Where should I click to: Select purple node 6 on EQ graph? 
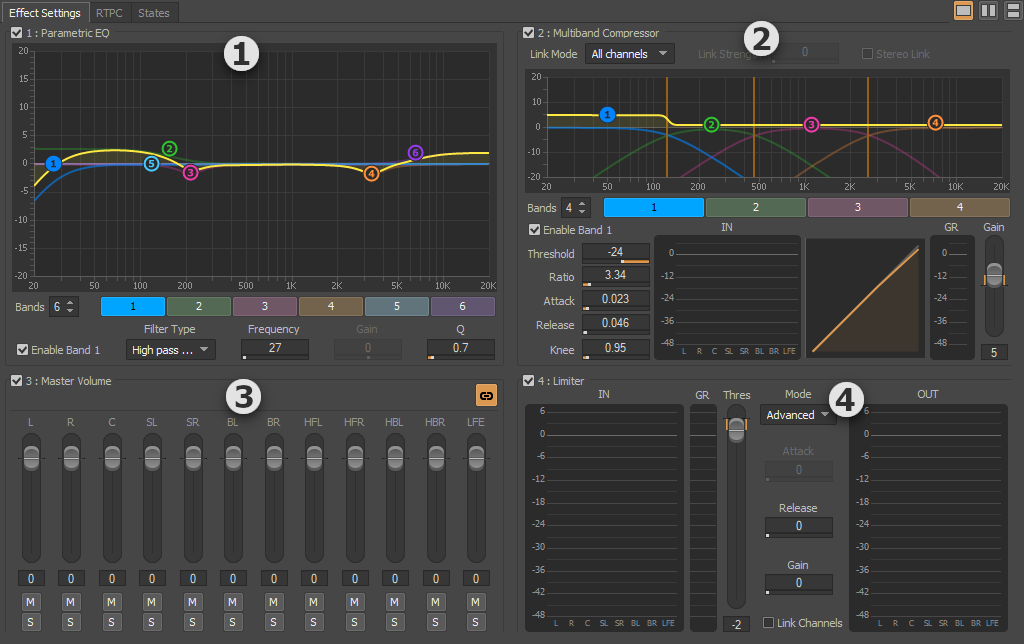click(416, 153)
